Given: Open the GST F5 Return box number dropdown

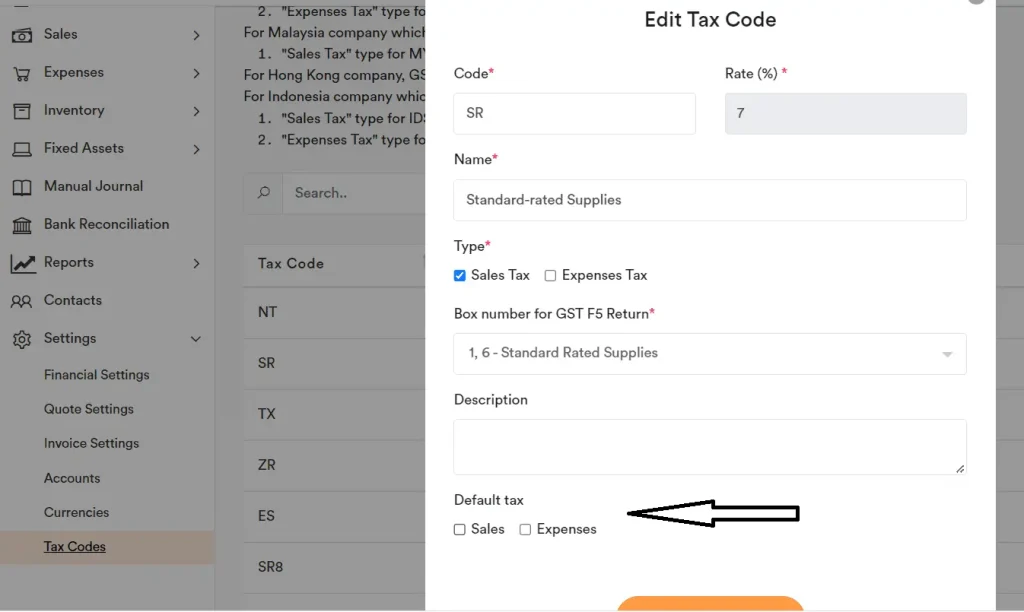Looking at the screenshot, I should coord(944,354).
